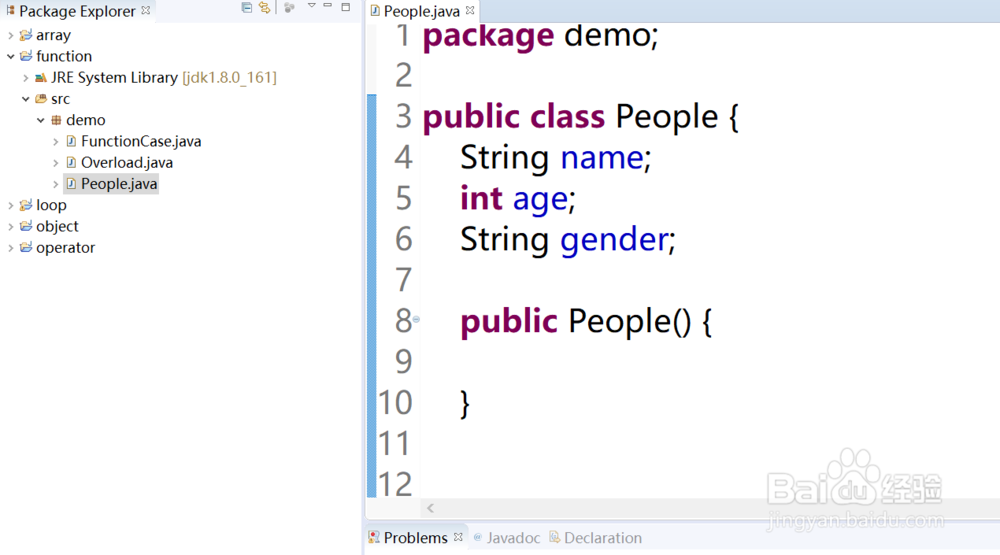Select FunctionCase.java in the tree
The width and height of the screenshot is (1000, 555).
[141, 142]
